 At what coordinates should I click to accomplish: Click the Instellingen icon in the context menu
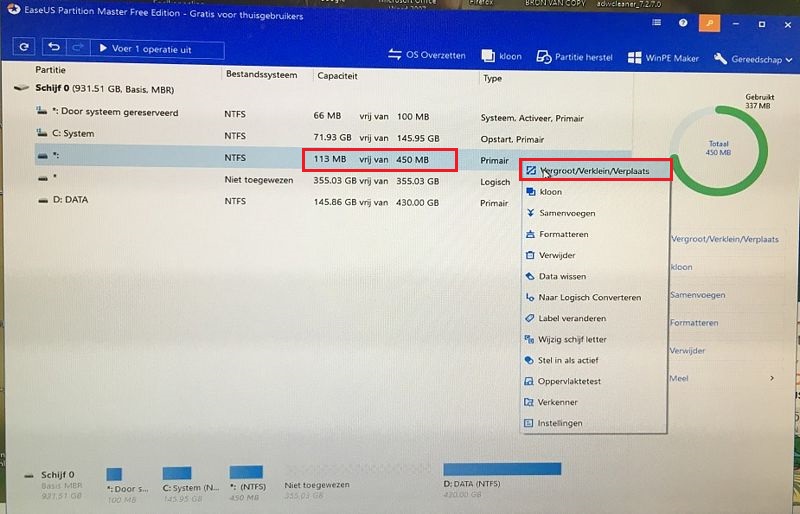[x=529, y=423]
